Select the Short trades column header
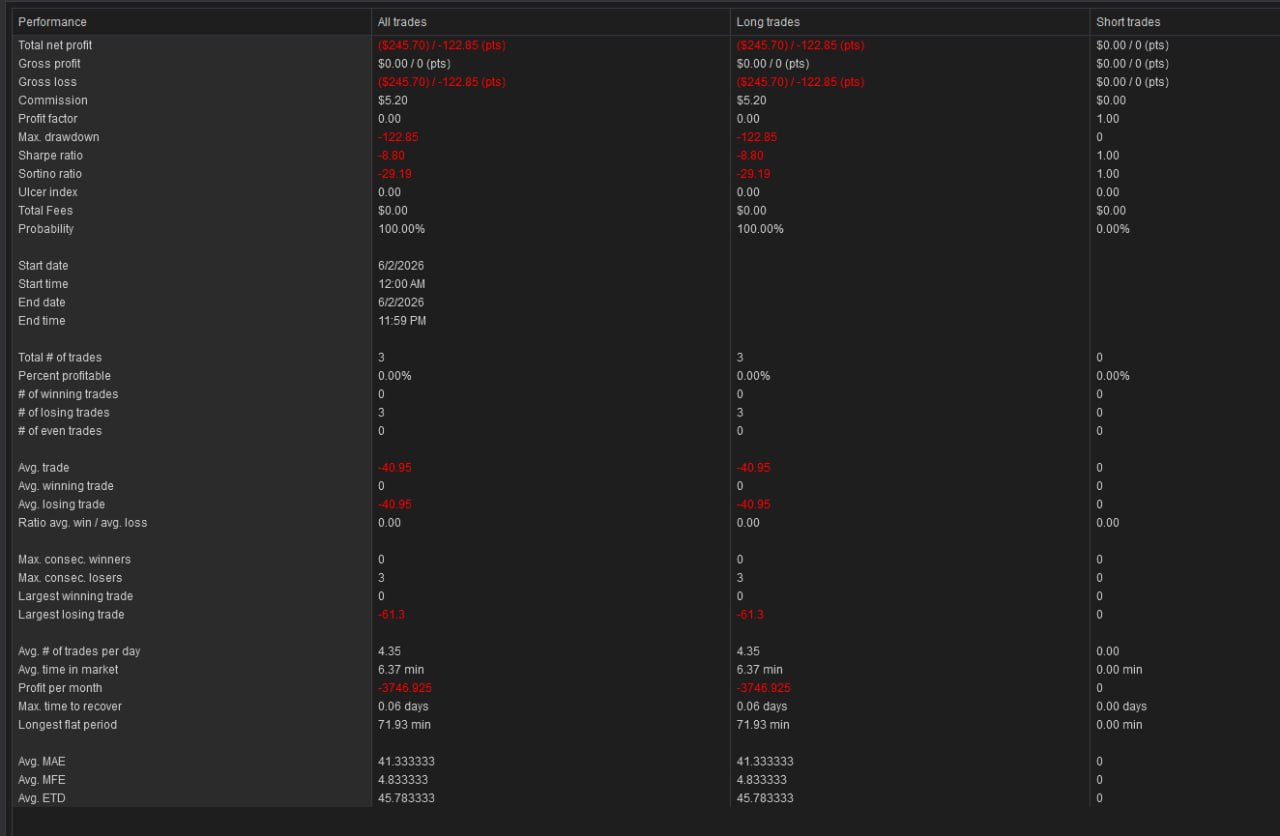1280x836 pixels. click(1185, 22)
